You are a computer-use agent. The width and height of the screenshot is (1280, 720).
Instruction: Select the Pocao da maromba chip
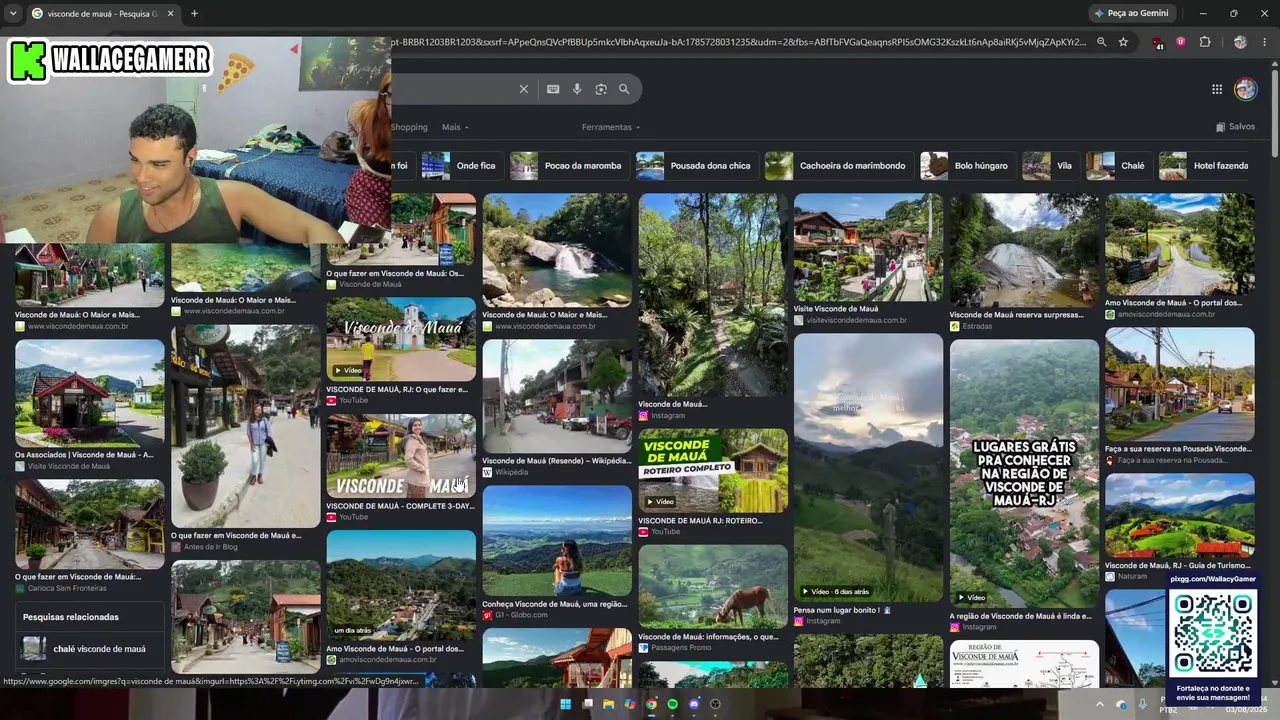pos(568,166)
